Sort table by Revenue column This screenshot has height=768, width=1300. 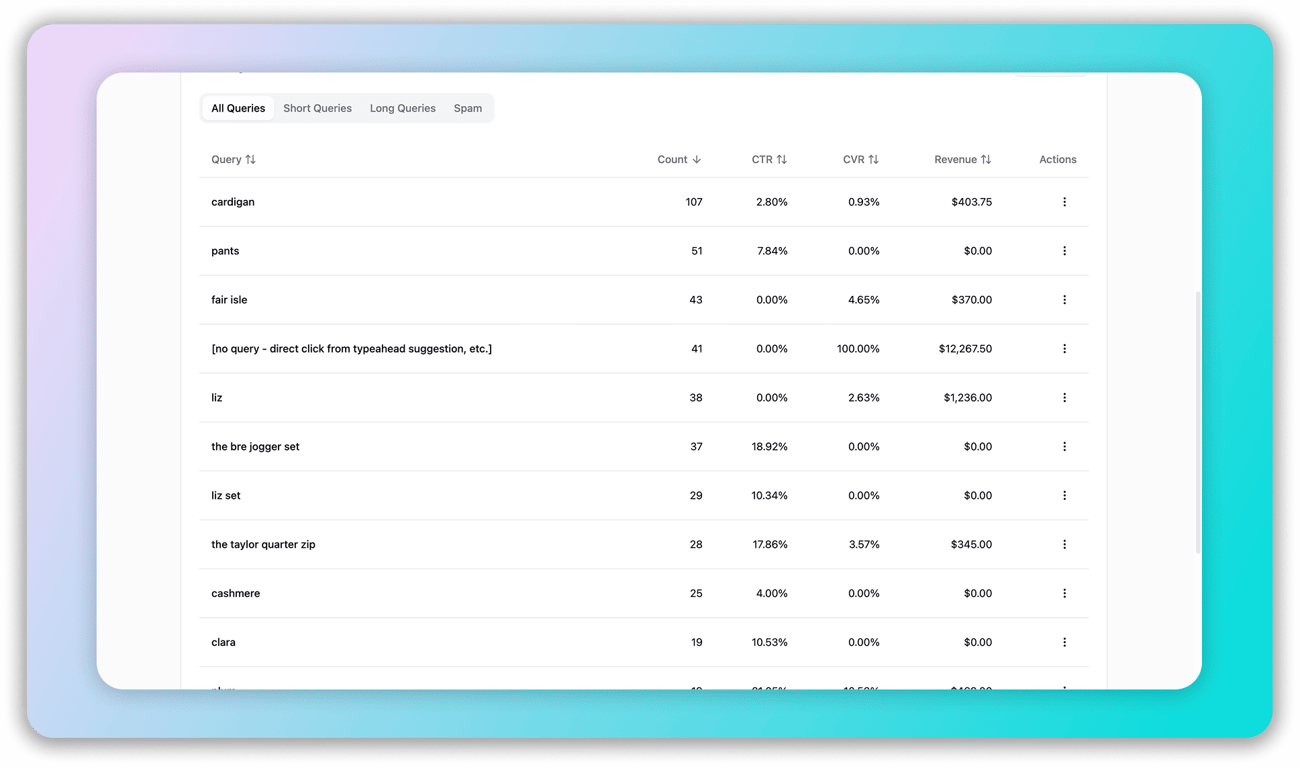pyautogui.click(x=963, y=160)
